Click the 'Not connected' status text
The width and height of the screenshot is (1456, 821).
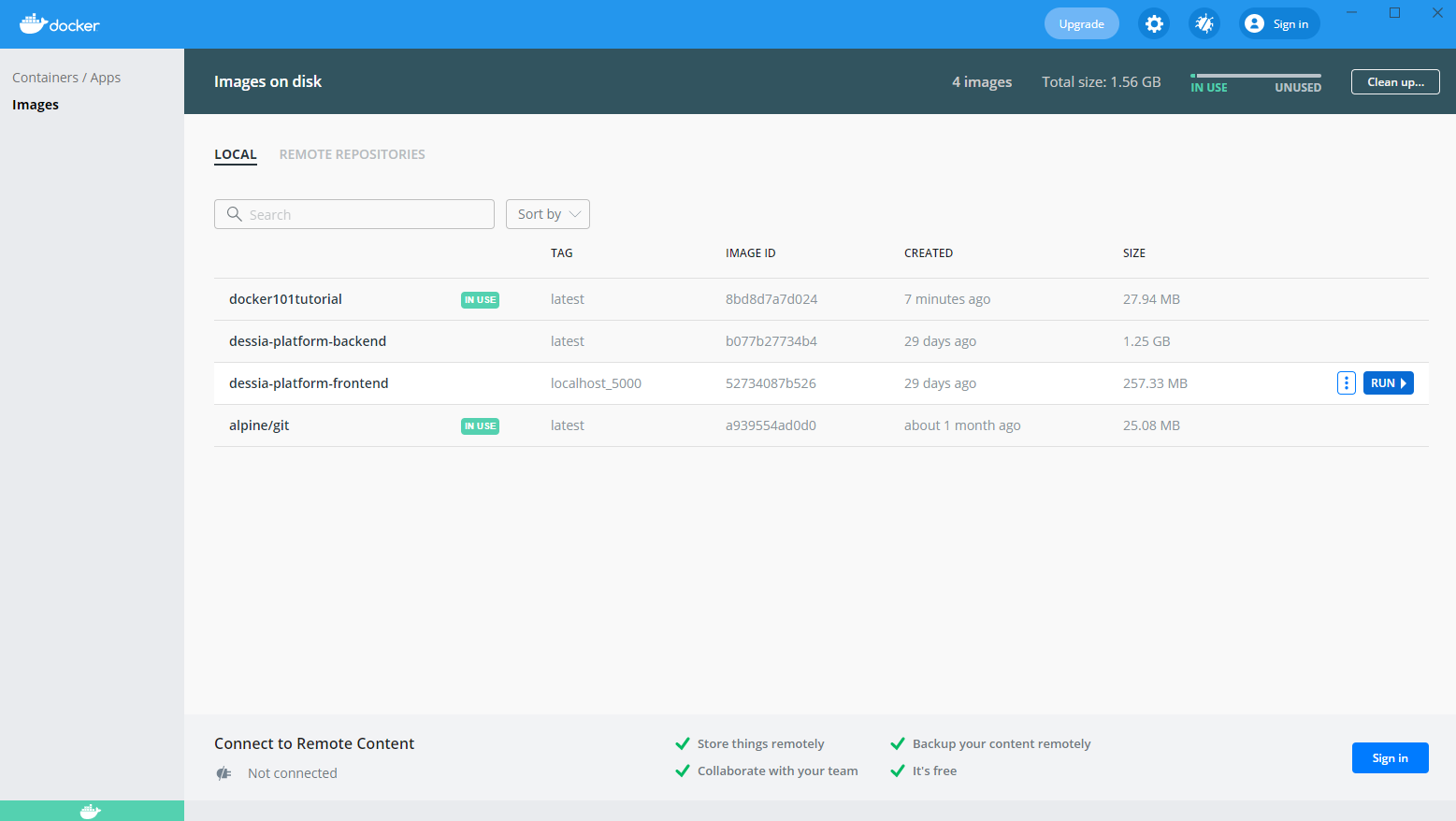pyautogui.click(x=293, y=773)
